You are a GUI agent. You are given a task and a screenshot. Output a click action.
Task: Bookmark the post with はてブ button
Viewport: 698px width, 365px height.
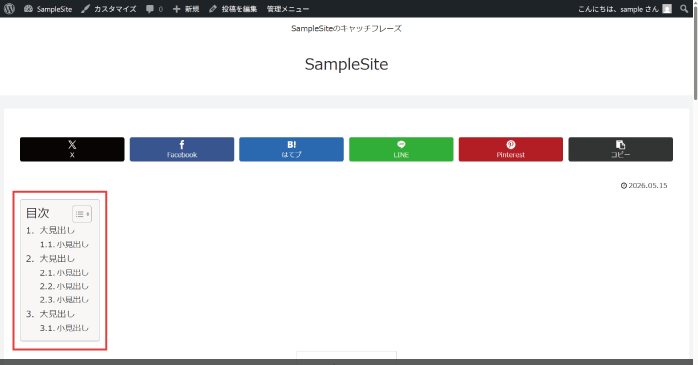click(292, 149)
